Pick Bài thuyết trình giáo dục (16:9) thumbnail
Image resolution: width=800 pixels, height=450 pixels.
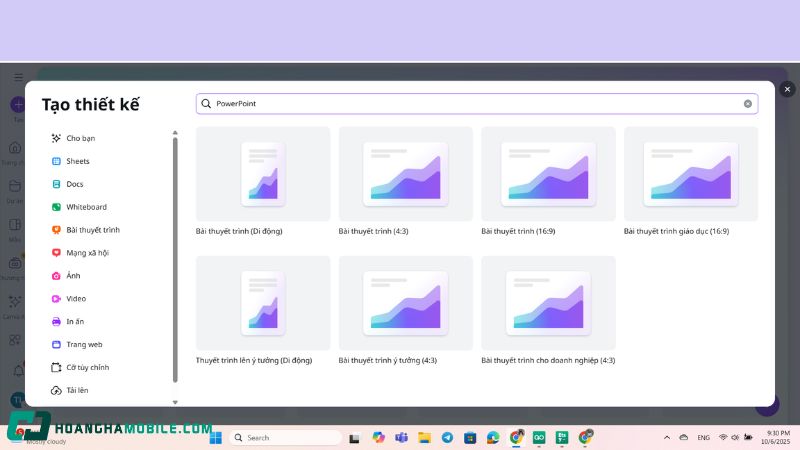pyautogui.click(x=691, y=174)
